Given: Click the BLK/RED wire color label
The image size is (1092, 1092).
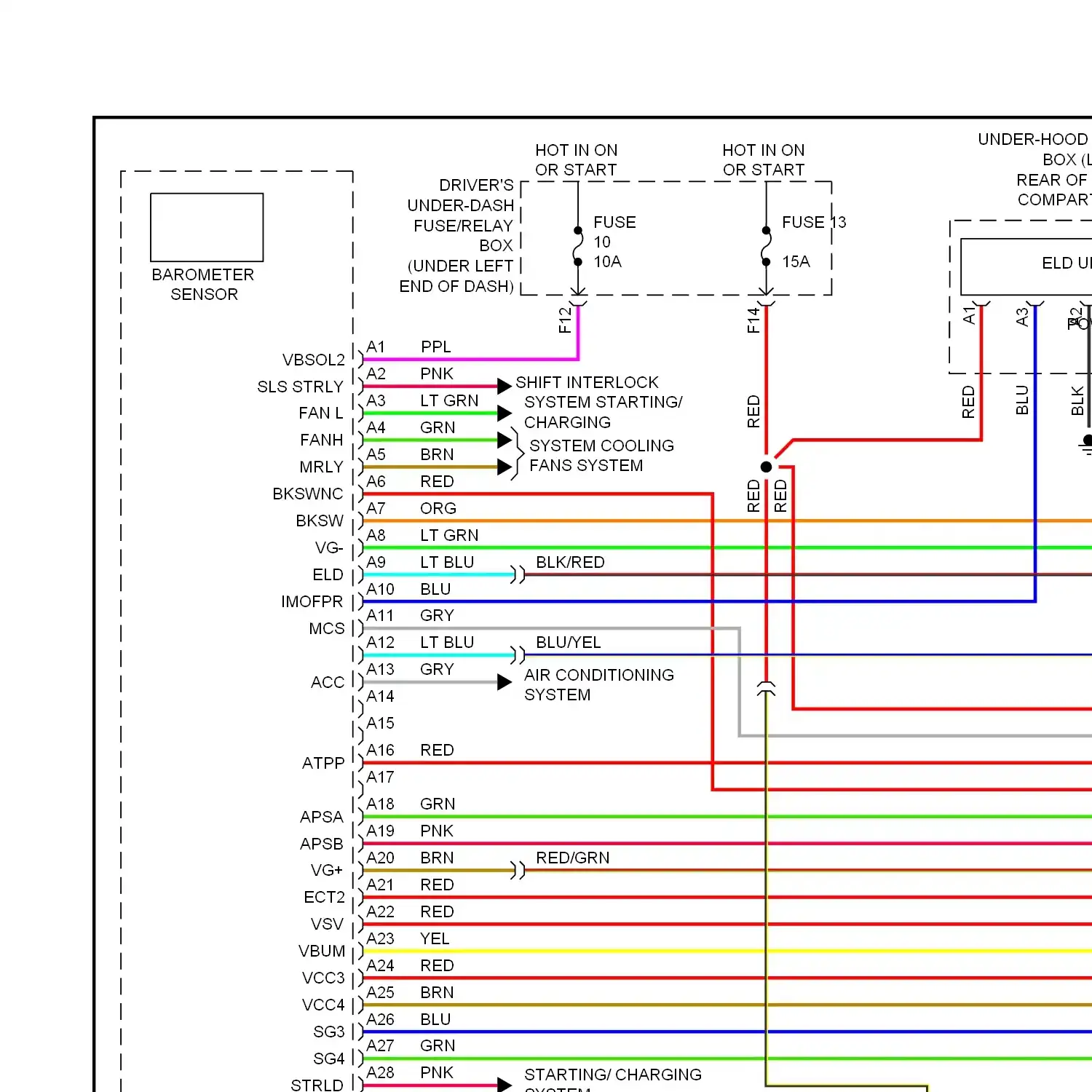Looking at the screenshot, I should point(570,562).
